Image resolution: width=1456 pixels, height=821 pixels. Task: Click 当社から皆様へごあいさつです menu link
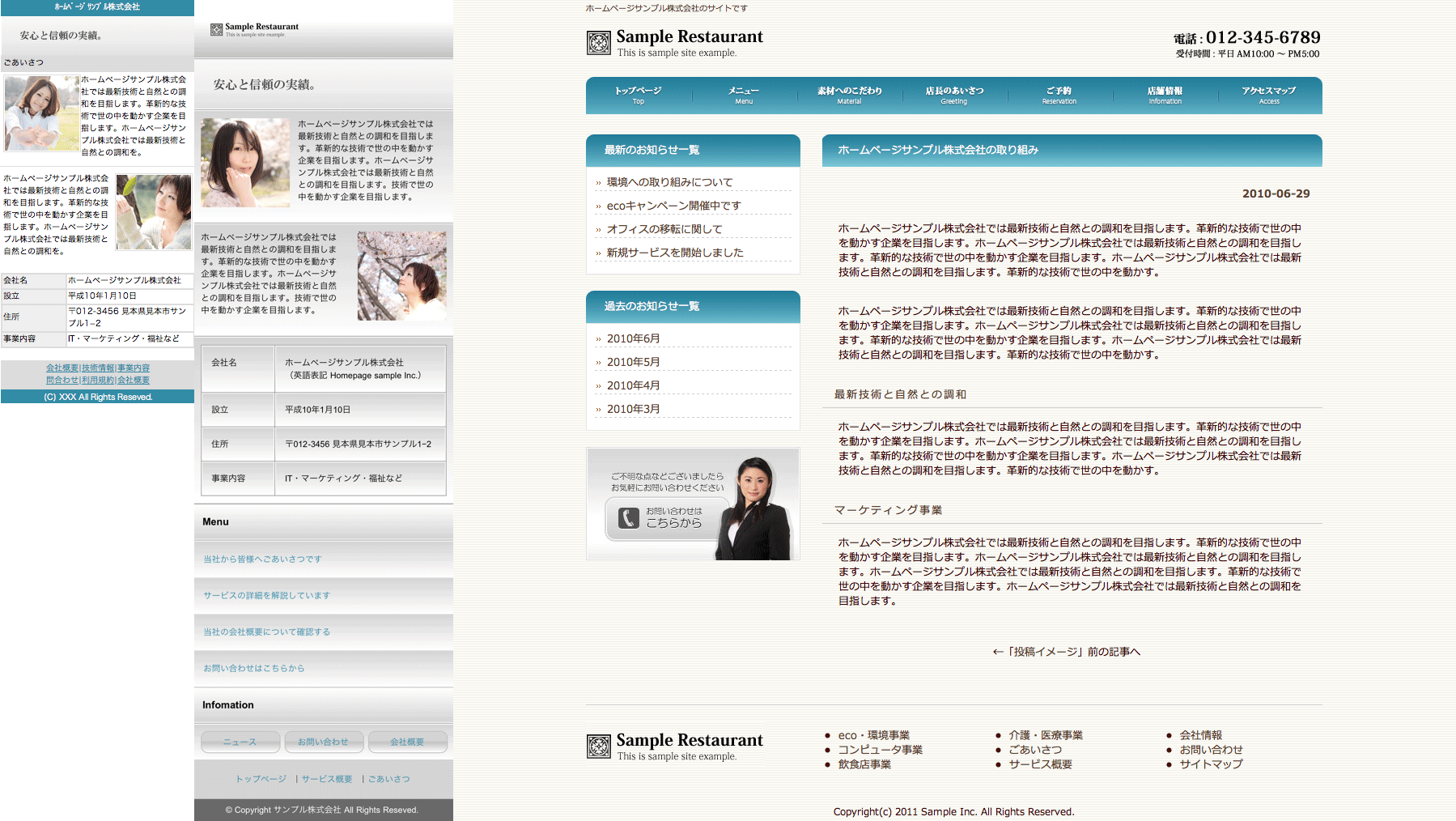[x=262, y=559]
